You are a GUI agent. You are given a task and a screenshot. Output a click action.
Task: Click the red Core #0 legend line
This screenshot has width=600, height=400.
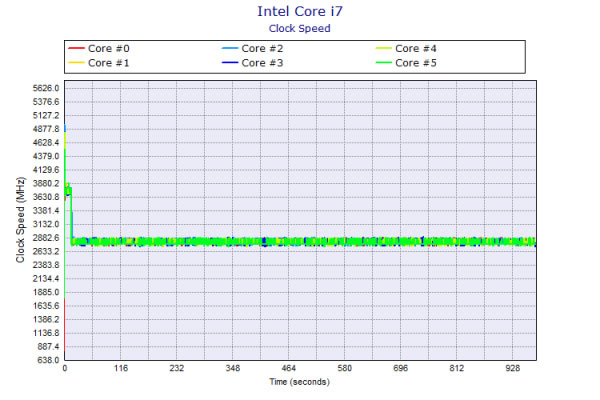(x=76, y=48)
